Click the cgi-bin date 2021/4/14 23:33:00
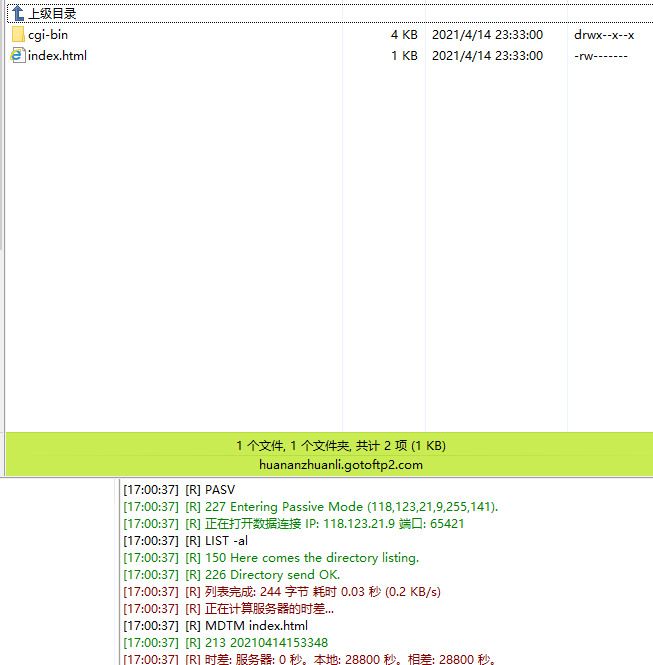Screen dimensions: 653x665 click(x=487, y=35)
